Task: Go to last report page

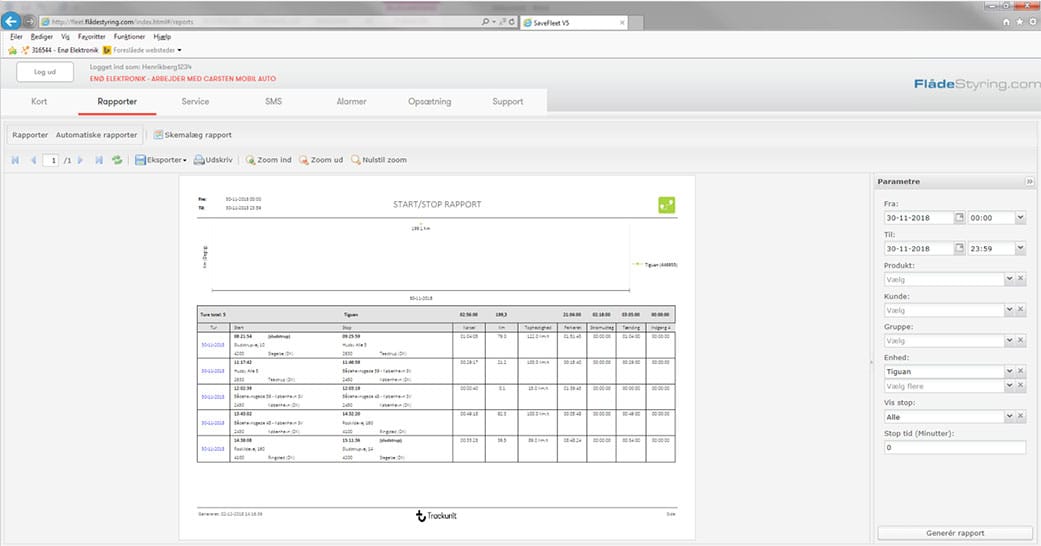Action: 99,160
